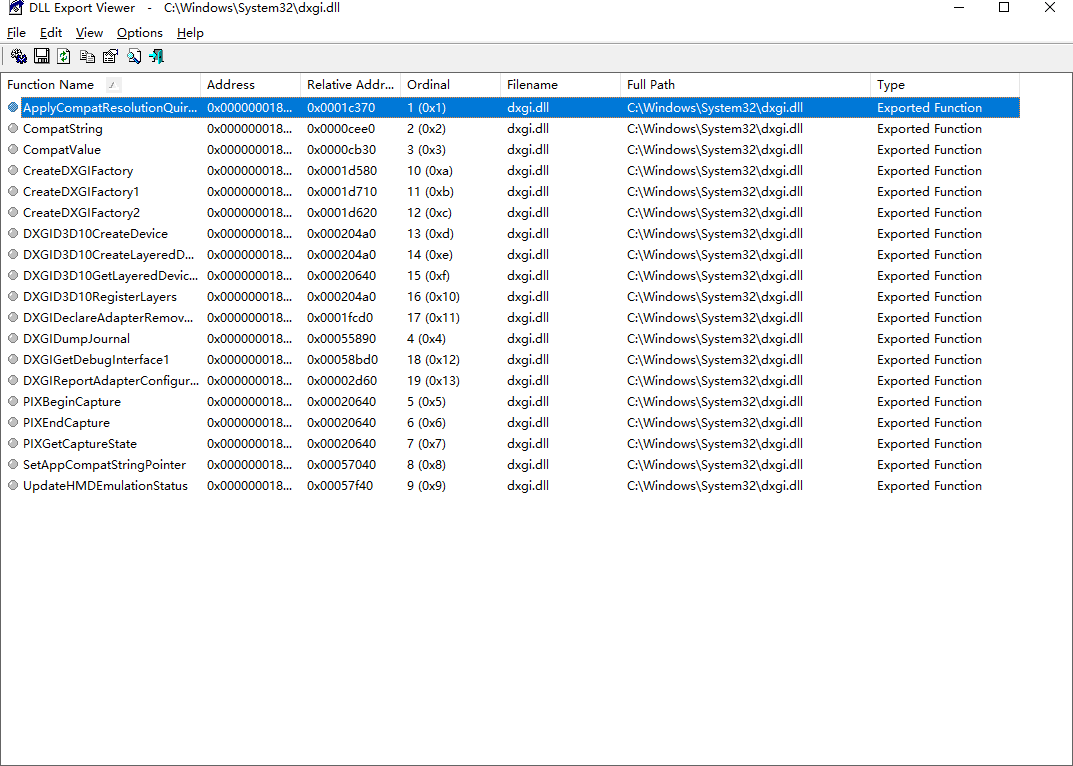This screenshot has height=766, width=1073.
Task: Click Exported Function in UpdateHMDEmulationStatus row
Action: [x=929, y=485]
